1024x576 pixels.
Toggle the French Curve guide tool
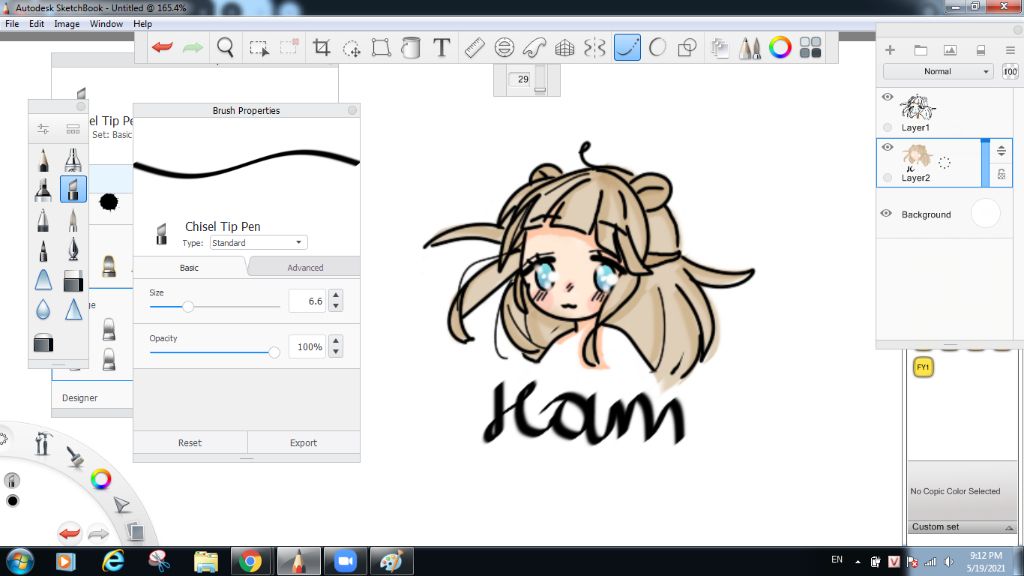[534, 48]
